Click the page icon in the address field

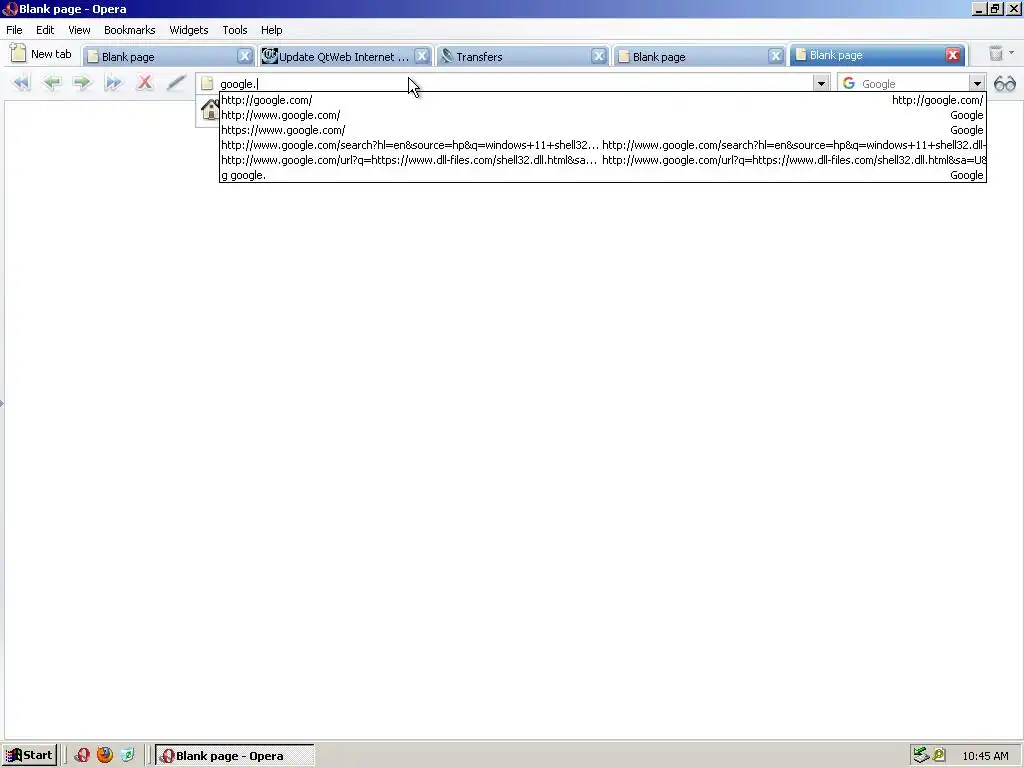(x=207, y=84)
